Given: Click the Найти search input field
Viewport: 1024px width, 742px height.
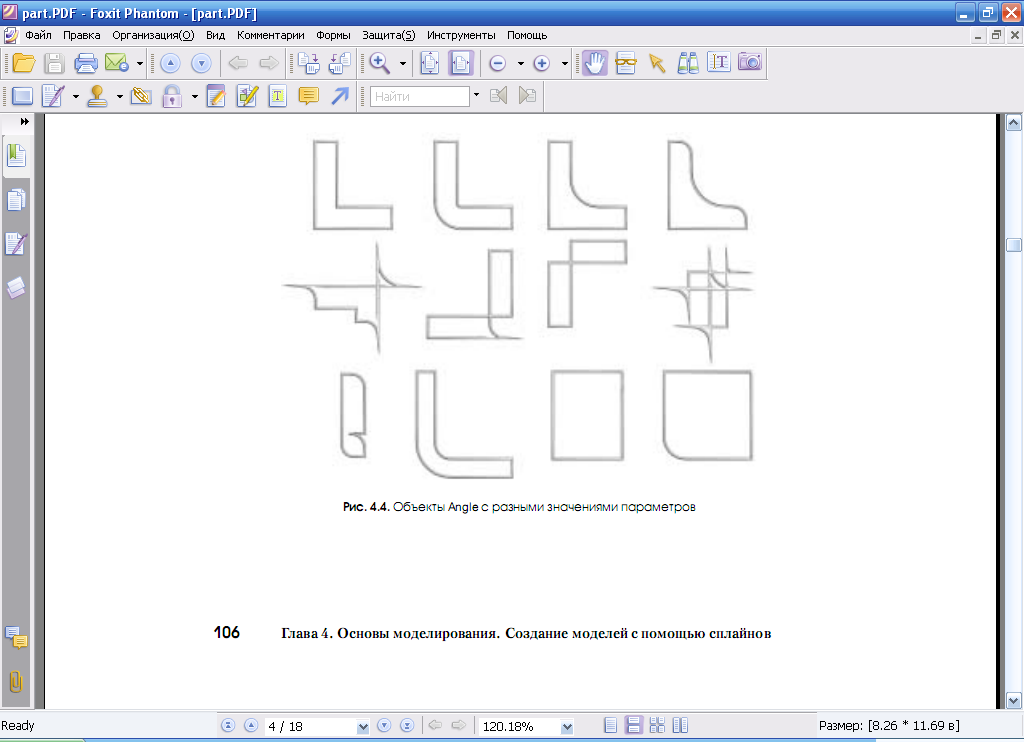Looking at the screenshot, I should point(420,97).
